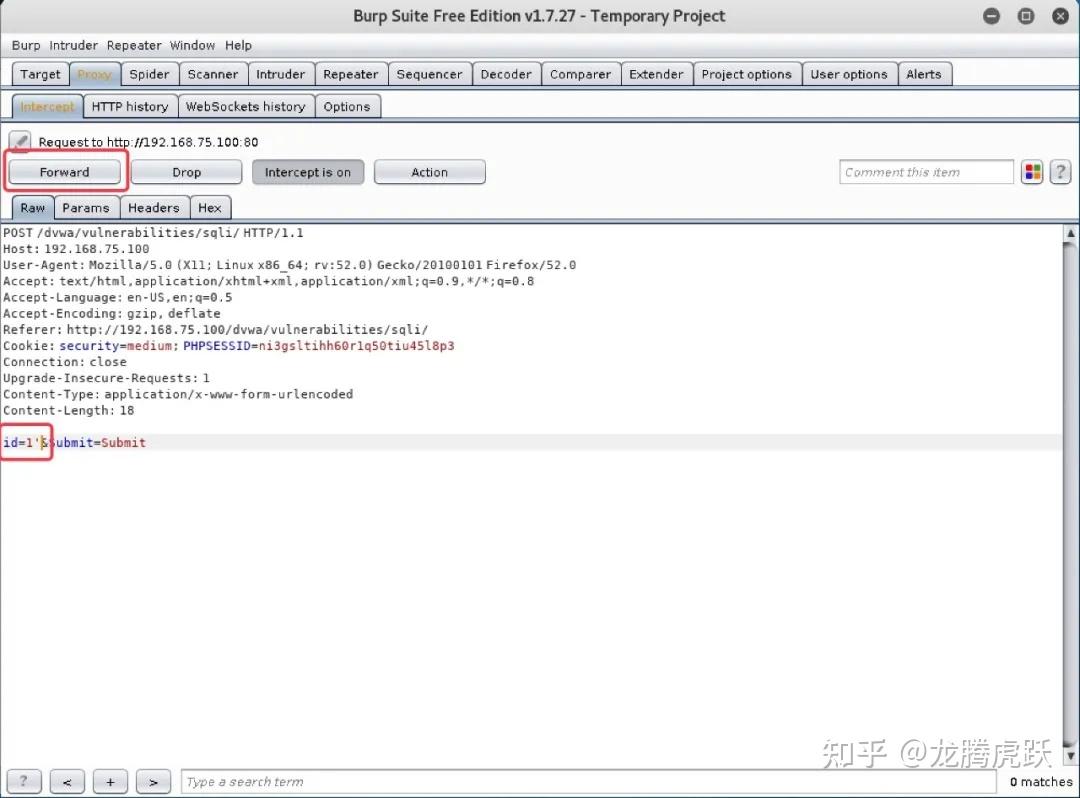Drop the intercepted request
The image size is (1080, 798).
185,171
